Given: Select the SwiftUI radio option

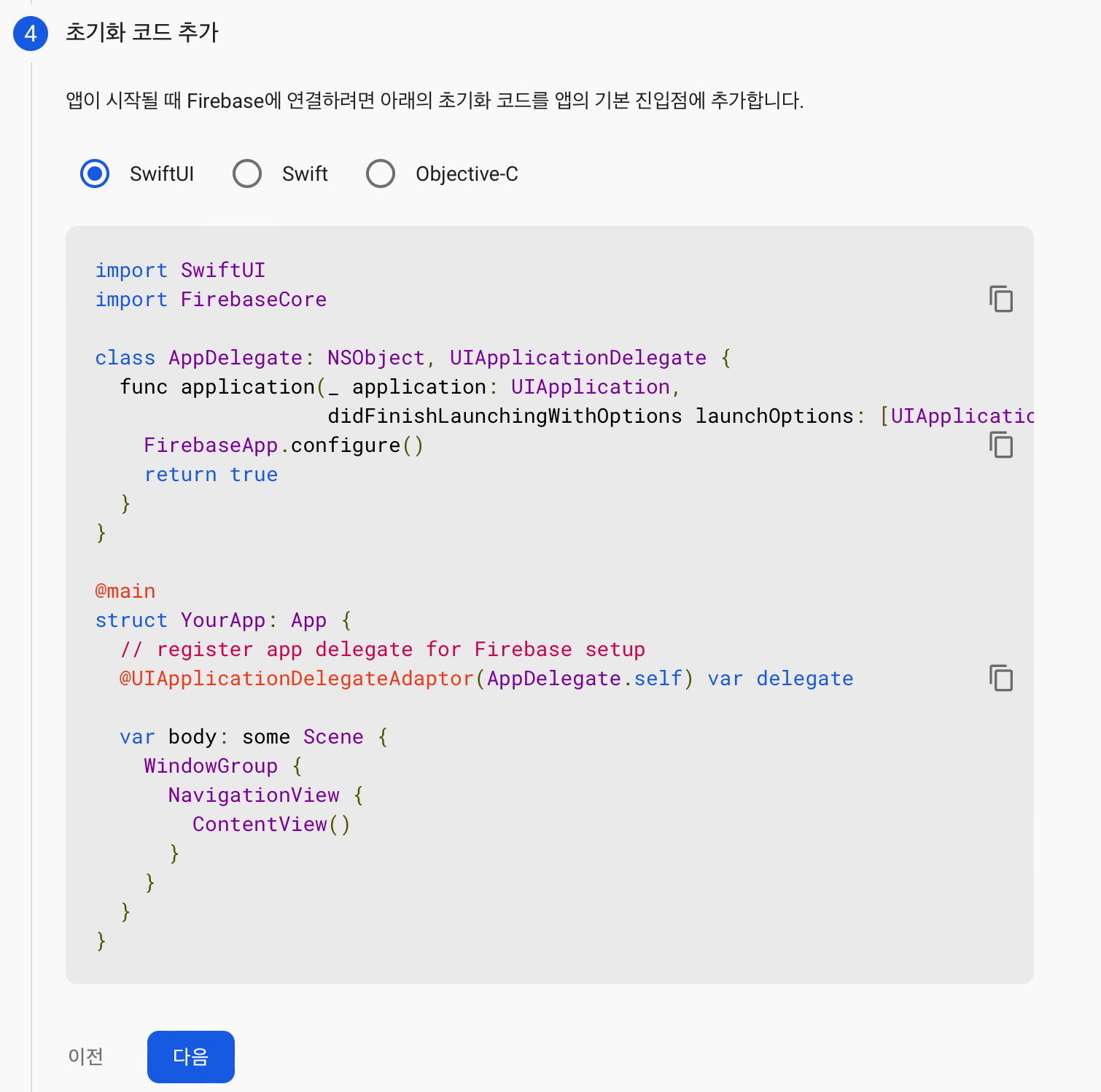Looking at the screenshot, I should click(95, 173).
